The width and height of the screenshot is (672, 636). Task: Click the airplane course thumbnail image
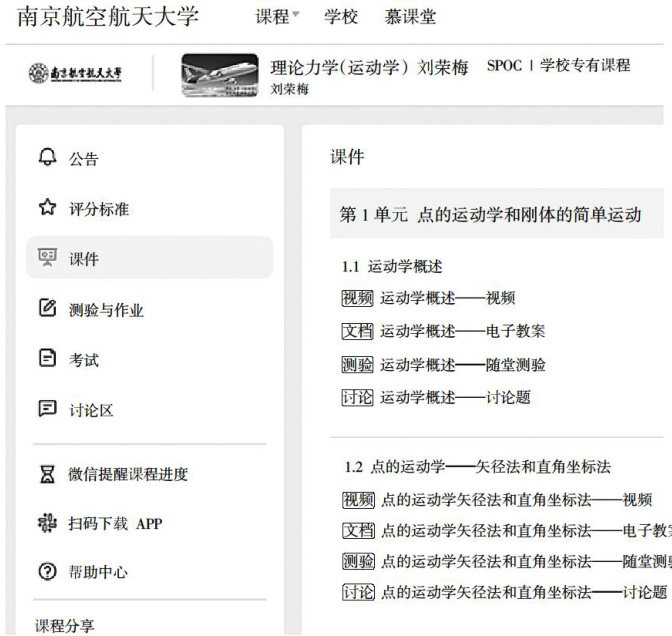pyautogui.click(x=219, y=75)
